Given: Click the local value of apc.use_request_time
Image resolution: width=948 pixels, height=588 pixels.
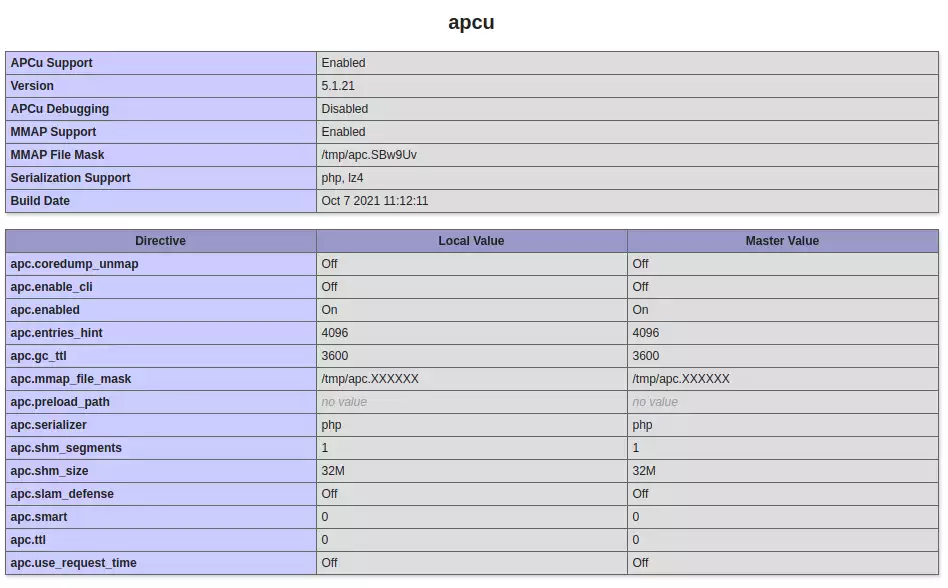Looking at the screenshot, I should tap(329, 563).
